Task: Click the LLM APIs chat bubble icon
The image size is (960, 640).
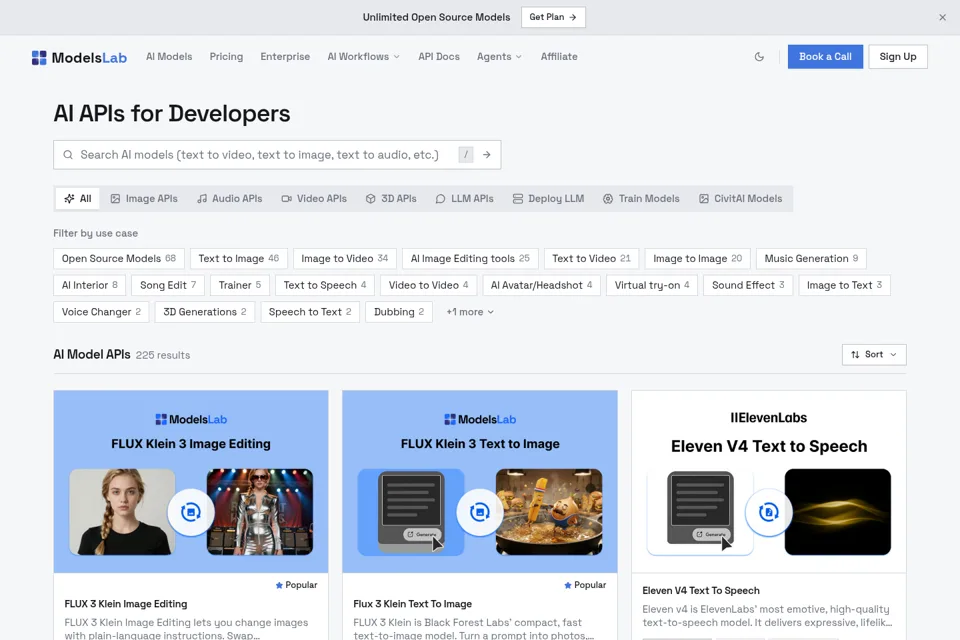Action: (440, 199)
